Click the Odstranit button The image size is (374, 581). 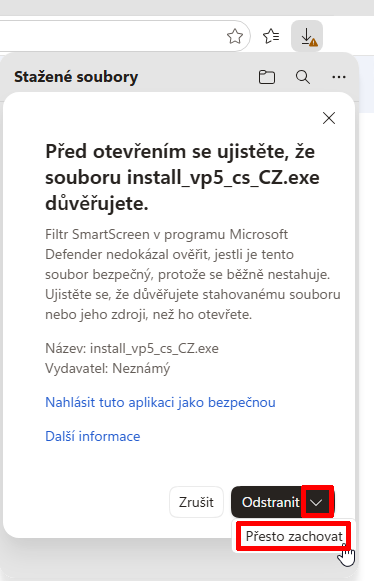coord(268,502)
